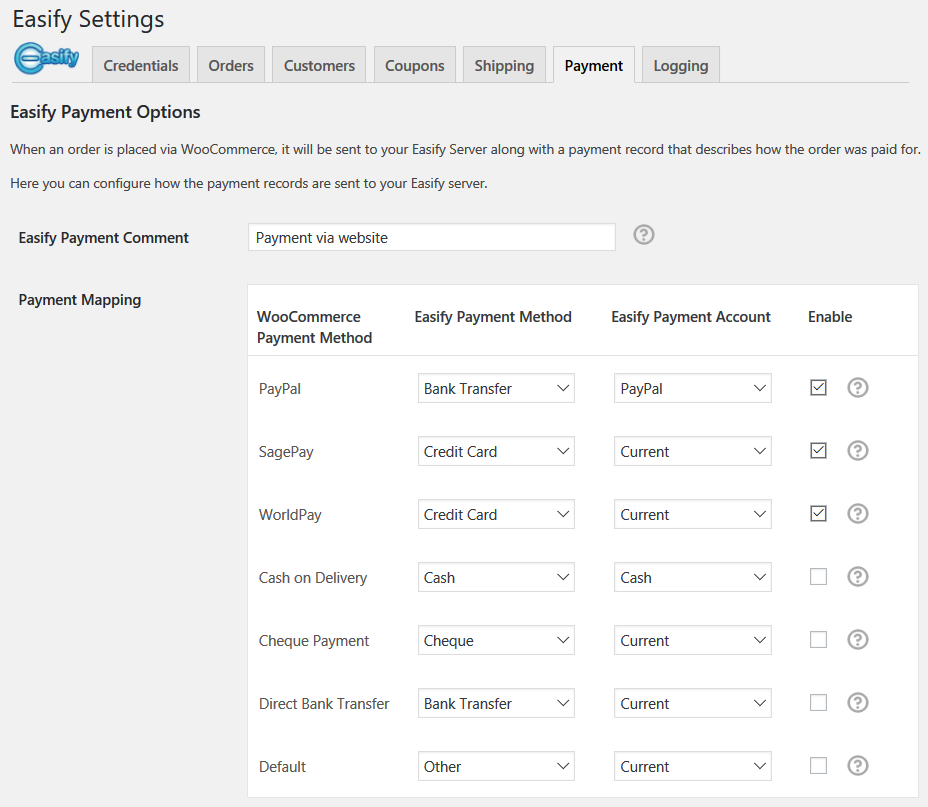The height and width of the screenshot is (807, 928).
Task: Enable the Cheque Payment mapping
Action: pyautogui.click(x=819, y=640)
